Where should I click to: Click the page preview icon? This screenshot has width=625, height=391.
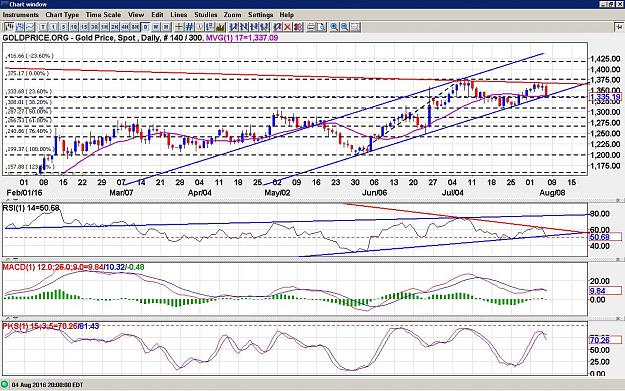coord(322,27)
